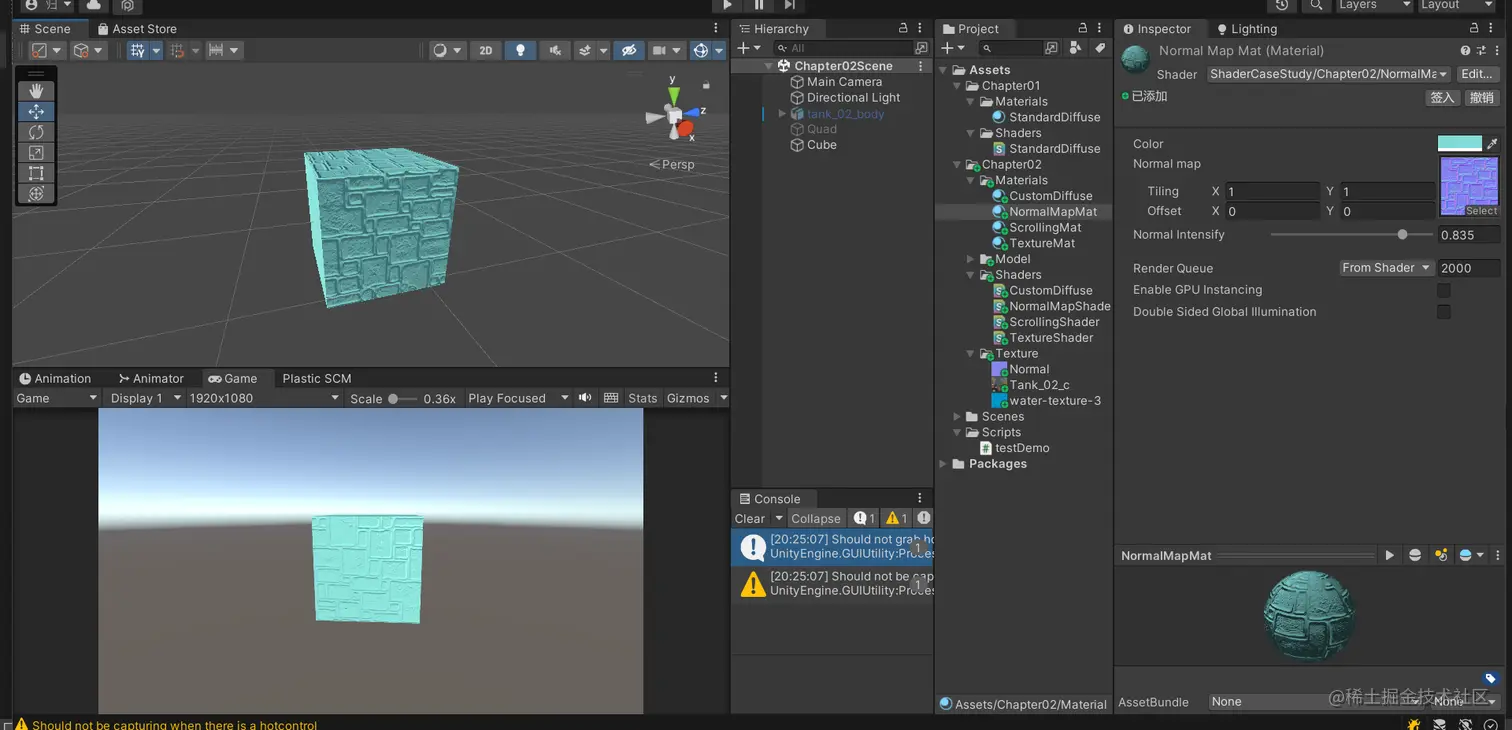The height and width of the screenshot is (730, 1512).
Task: Click the color eyedropper icon
Action: pyautogui.click(x=1493, y=144)
